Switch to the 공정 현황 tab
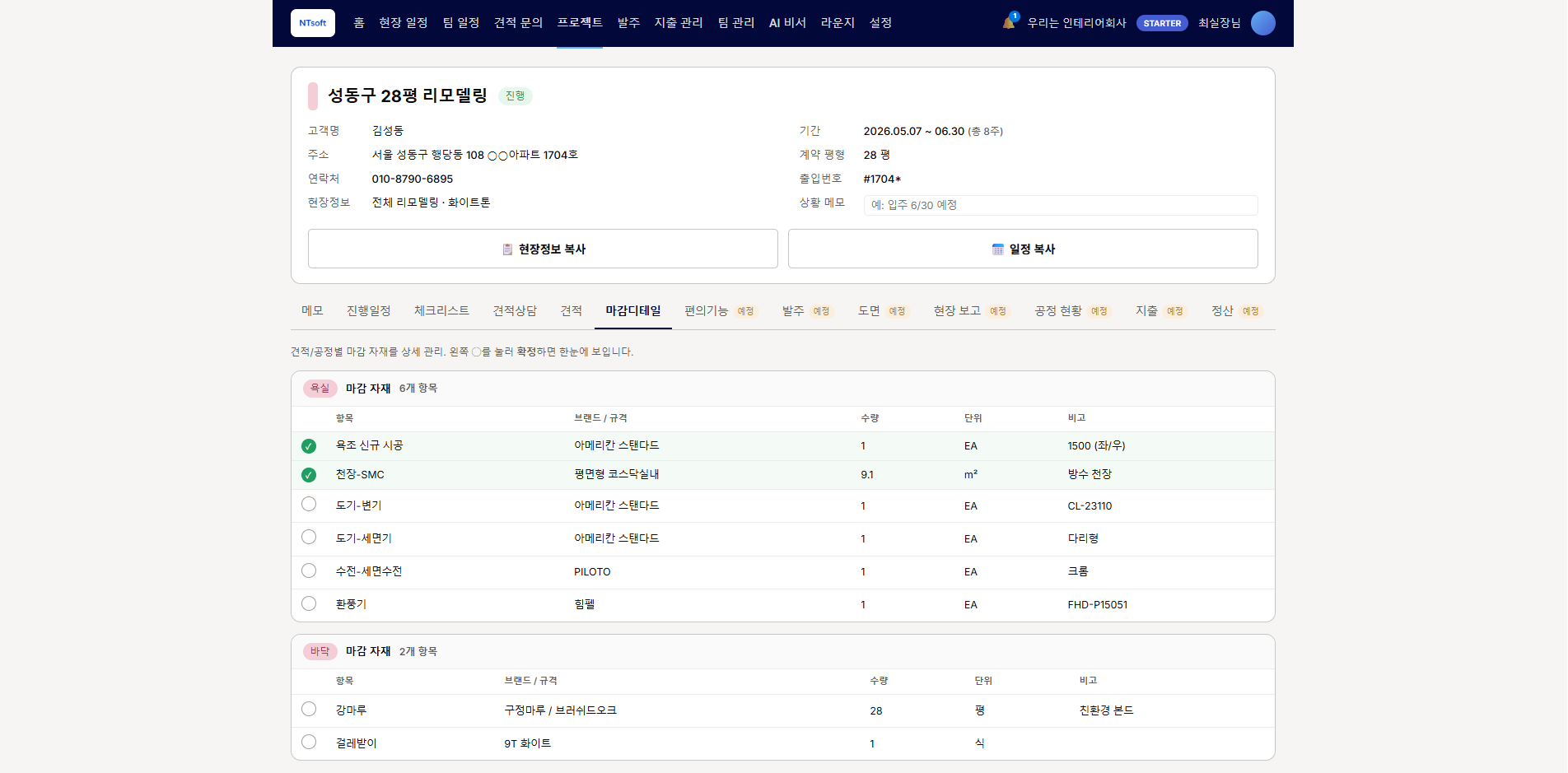This screenshot has width=1568, height=773. [1072, 310]
